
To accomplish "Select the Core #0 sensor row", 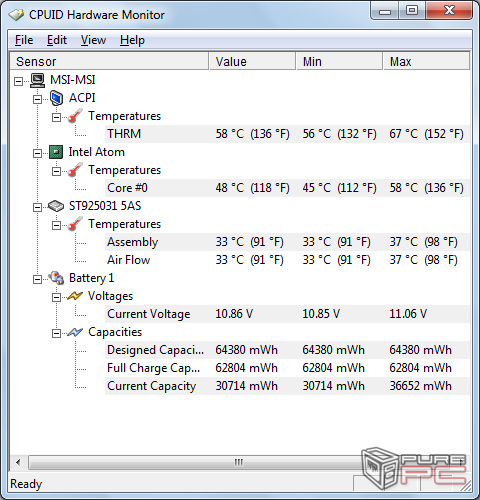I will (x=287, y=188).
